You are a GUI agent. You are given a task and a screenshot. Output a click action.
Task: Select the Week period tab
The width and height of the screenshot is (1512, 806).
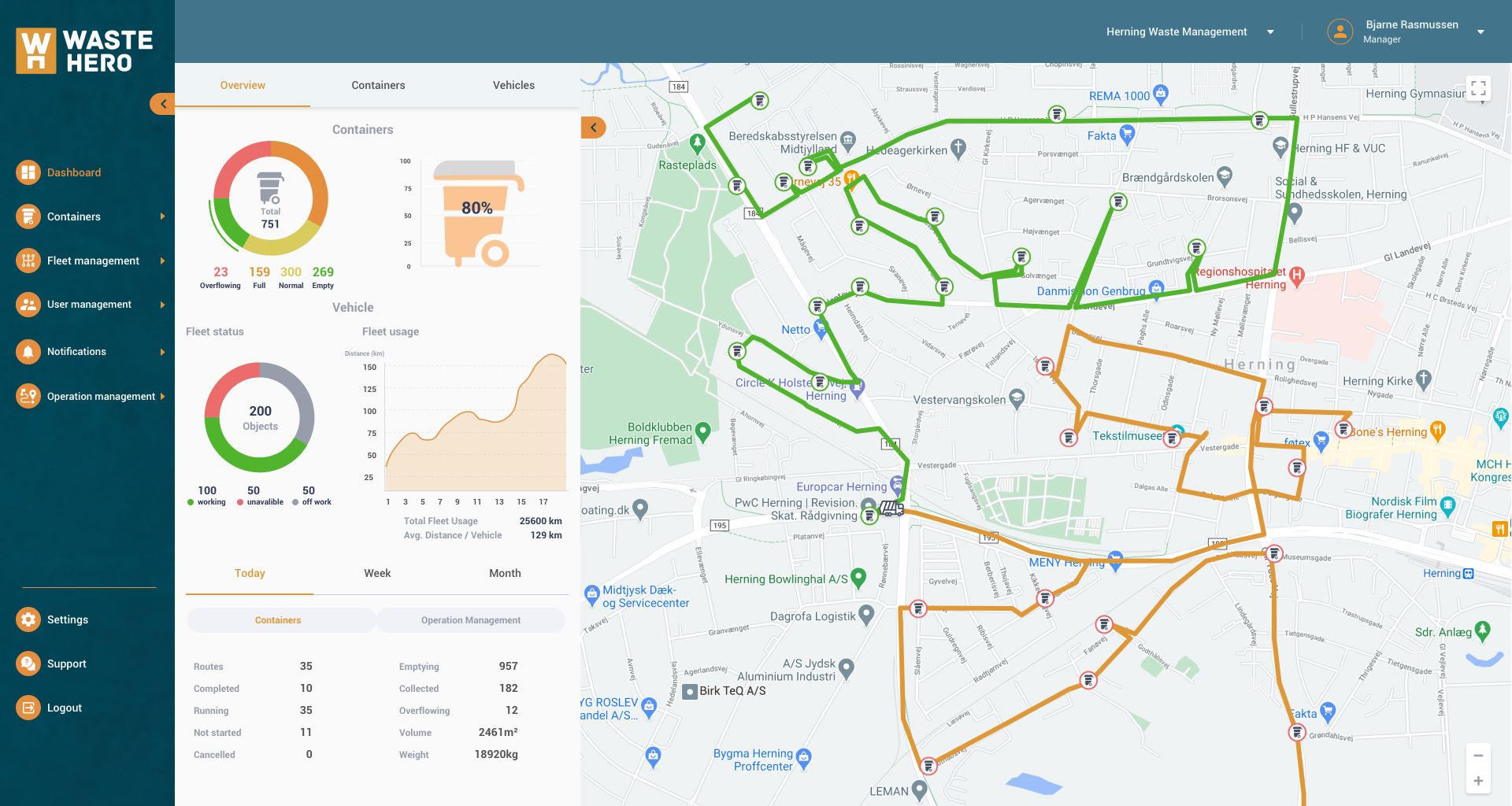tap(377, 573)
